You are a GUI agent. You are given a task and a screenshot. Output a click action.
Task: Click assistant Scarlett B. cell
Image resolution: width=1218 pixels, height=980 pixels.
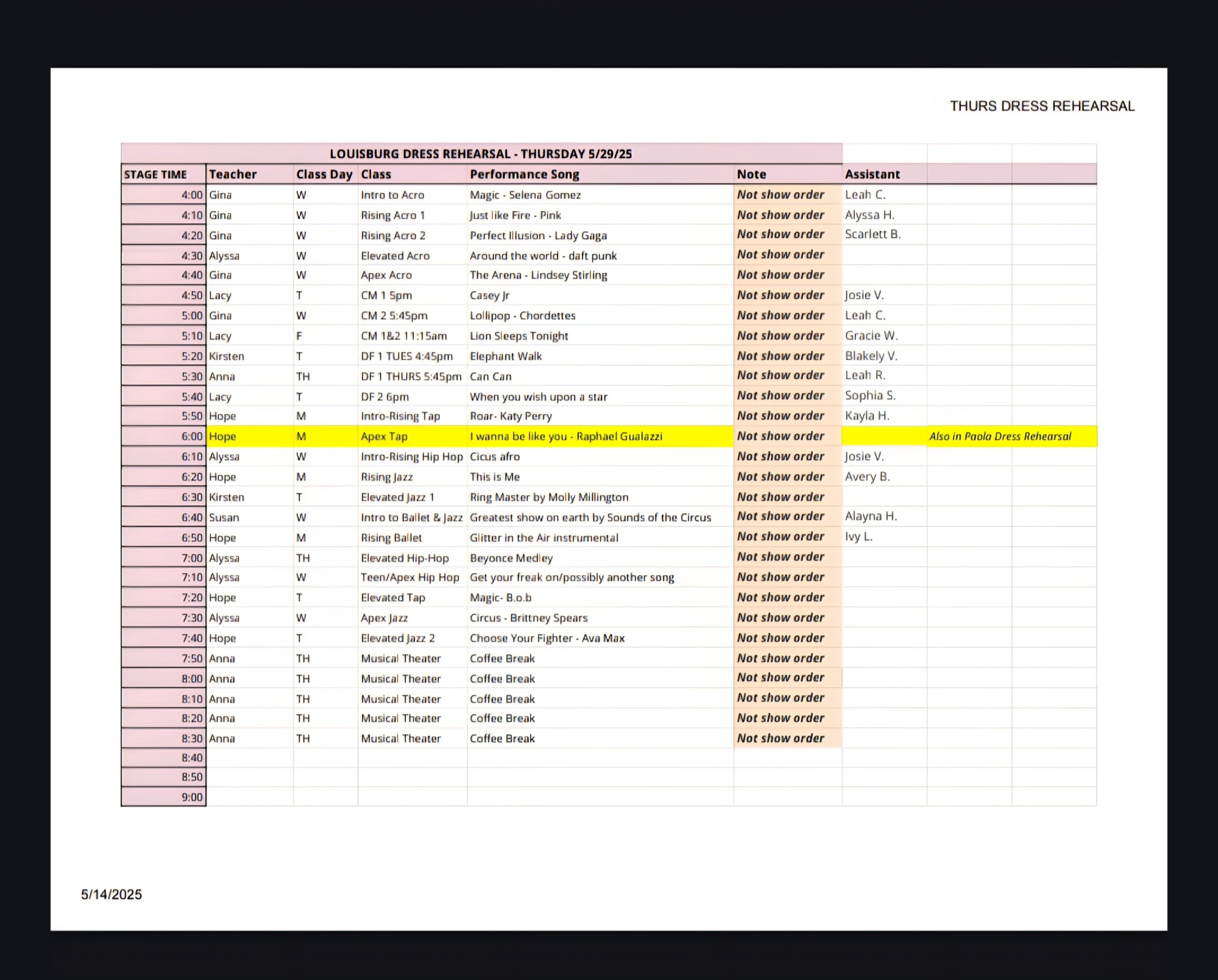(884, 235)
